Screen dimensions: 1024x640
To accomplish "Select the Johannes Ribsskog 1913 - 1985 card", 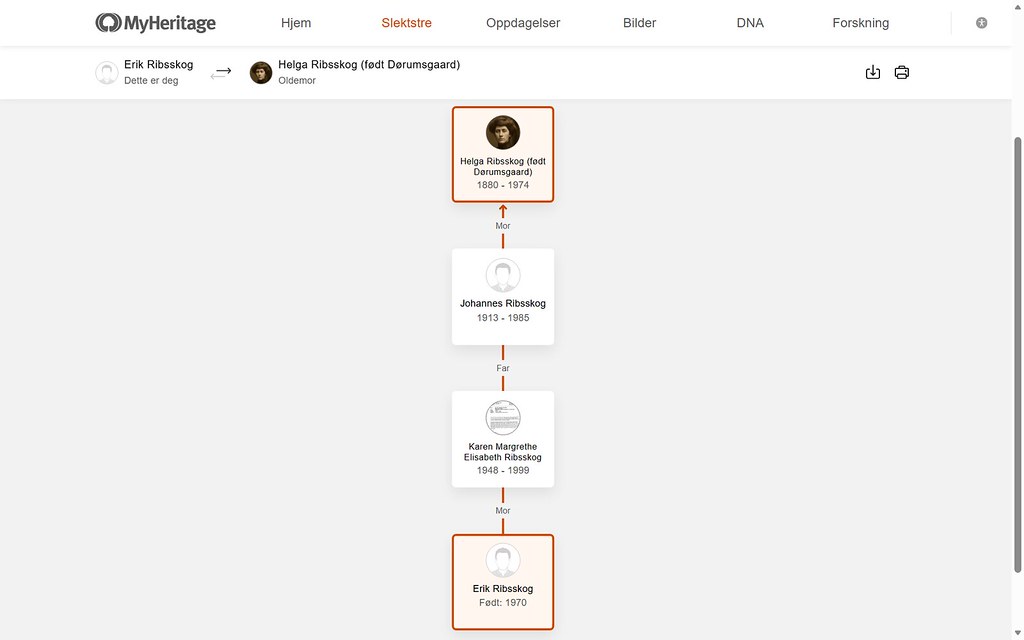I will click(x=503, y=296).
